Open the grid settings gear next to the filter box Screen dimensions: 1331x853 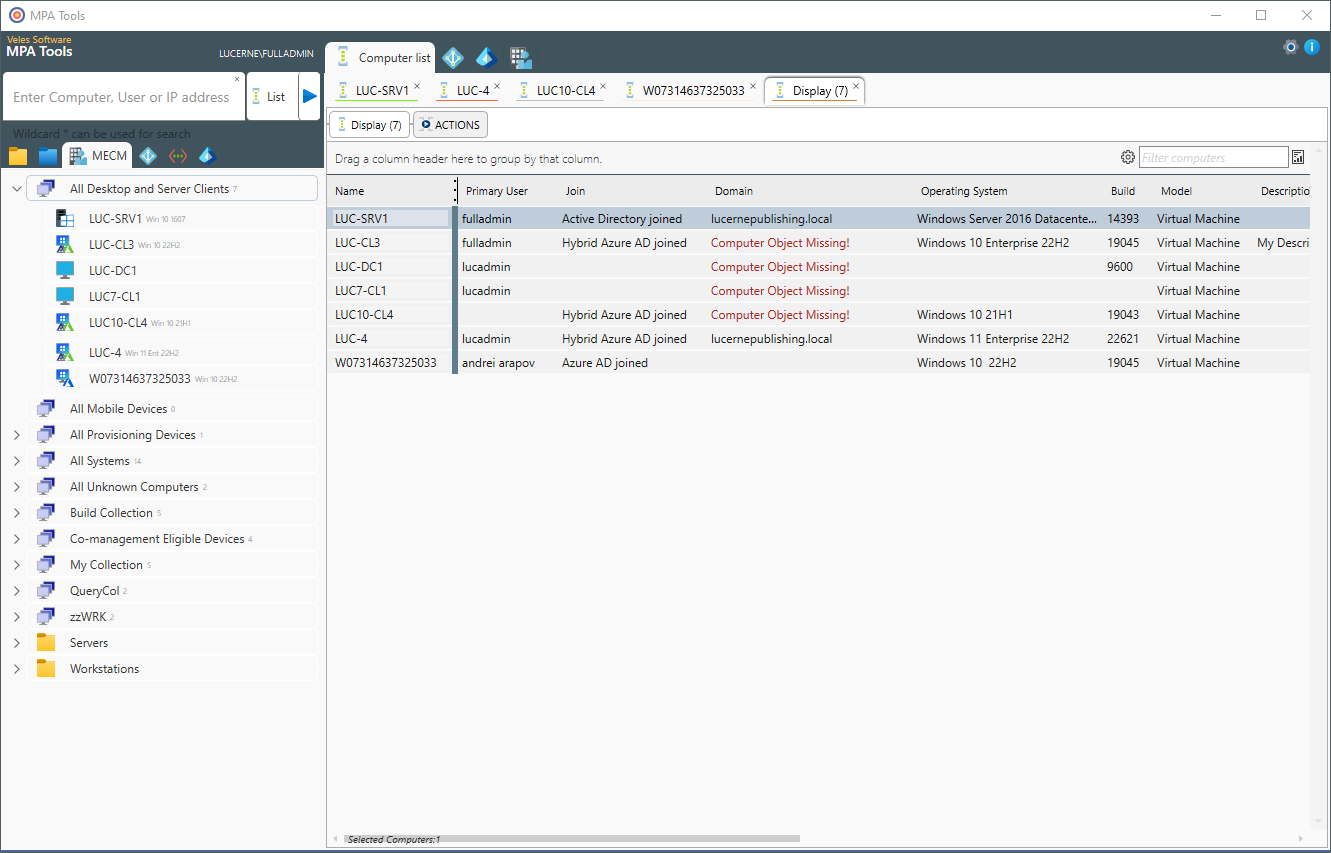[1128, 157]
